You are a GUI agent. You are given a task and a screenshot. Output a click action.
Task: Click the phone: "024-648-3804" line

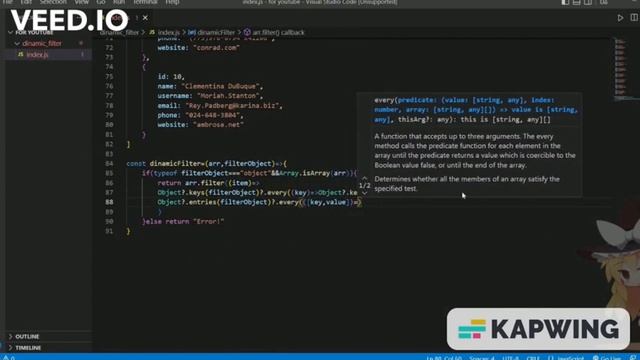(200, 115)
